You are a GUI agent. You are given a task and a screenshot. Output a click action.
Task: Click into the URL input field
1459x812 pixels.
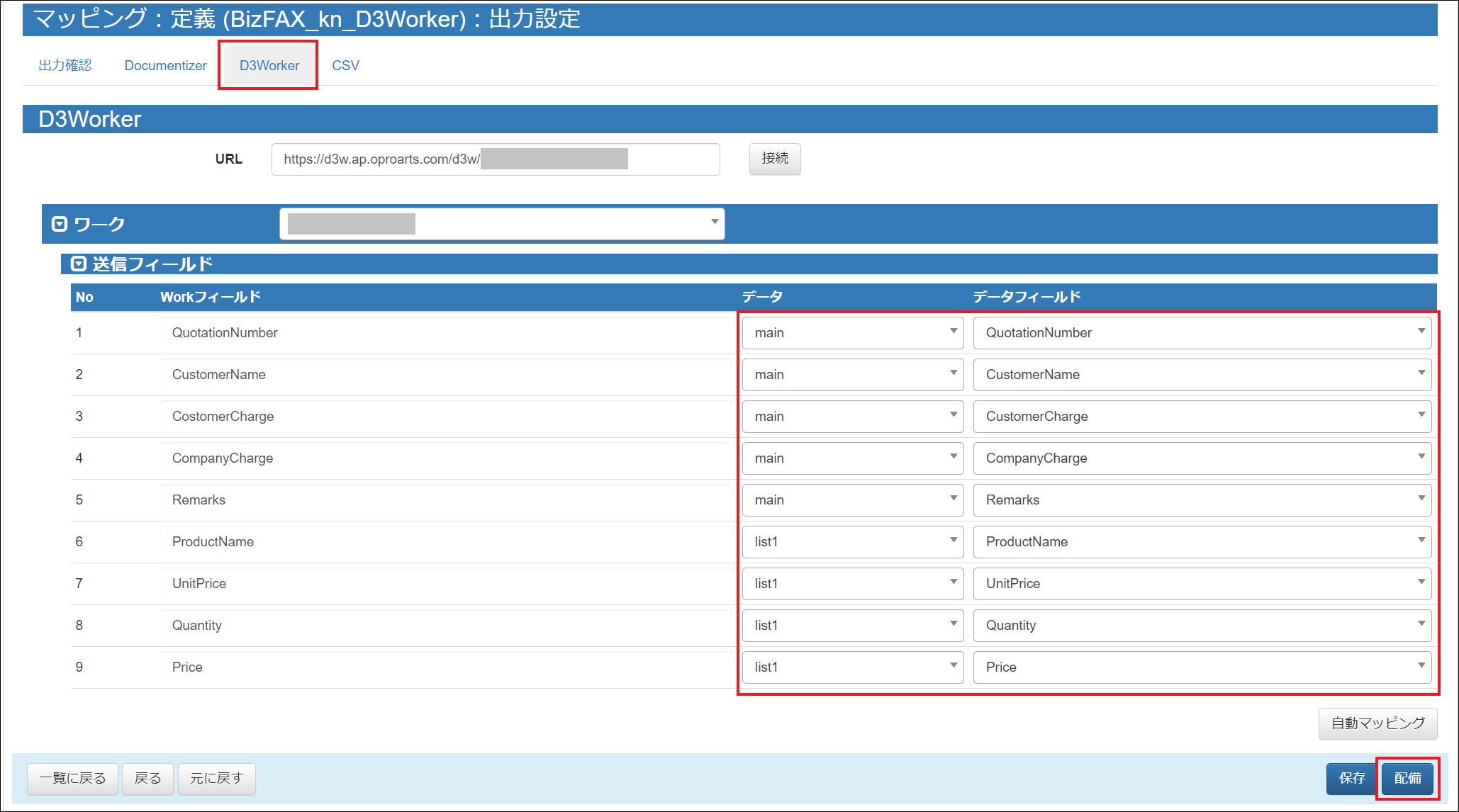(495, 159)
